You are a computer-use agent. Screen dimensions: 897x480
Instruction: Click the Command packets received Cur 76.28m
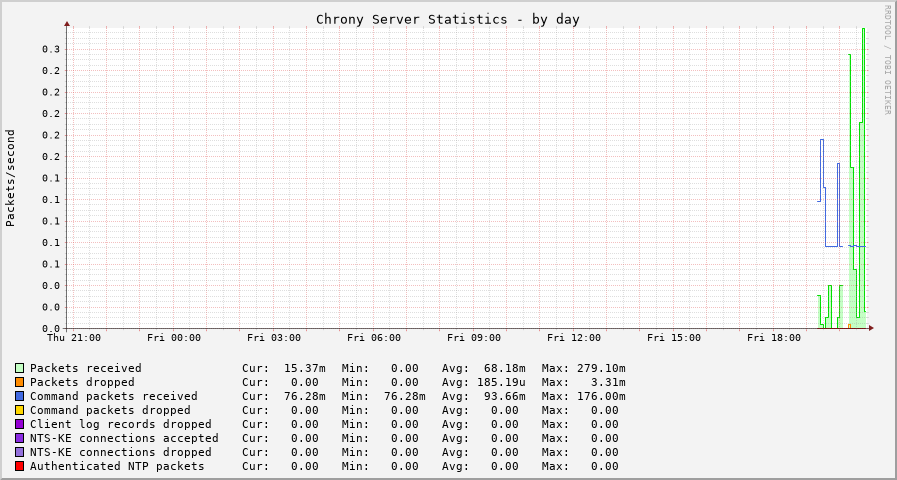pos(305,396)
